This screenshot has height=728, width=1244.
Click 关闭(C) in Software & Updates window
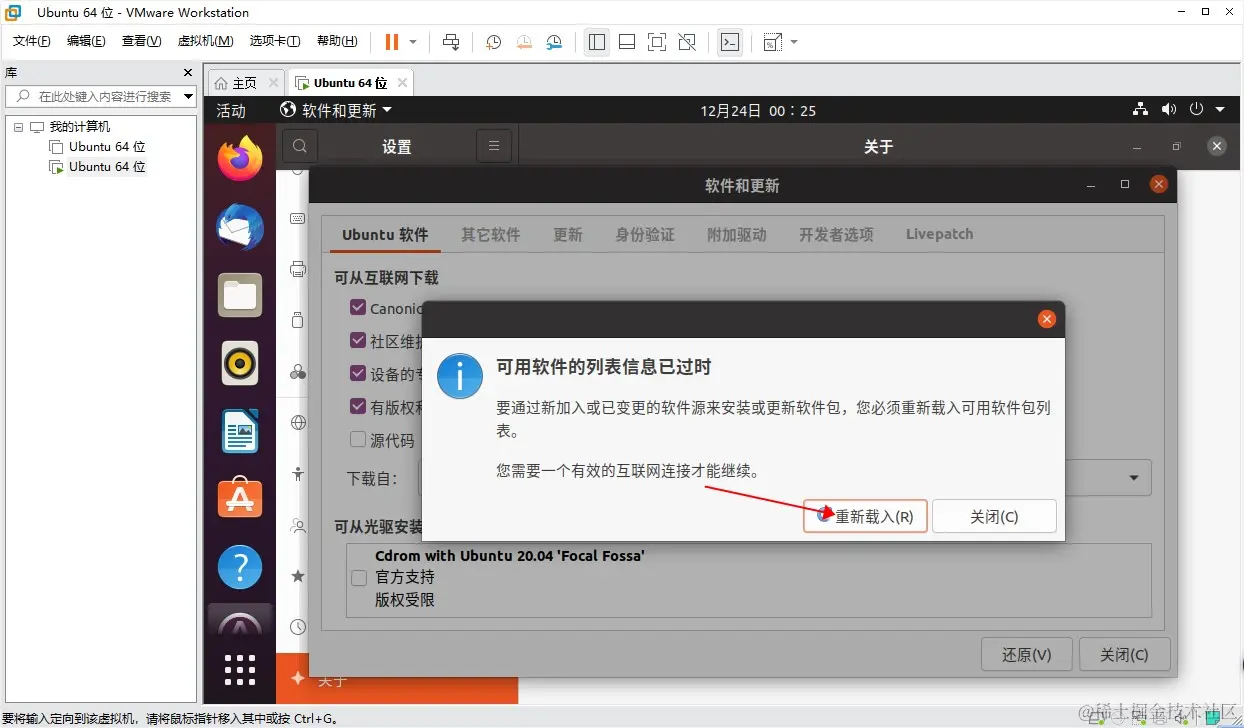click(x=1124, y=655)
